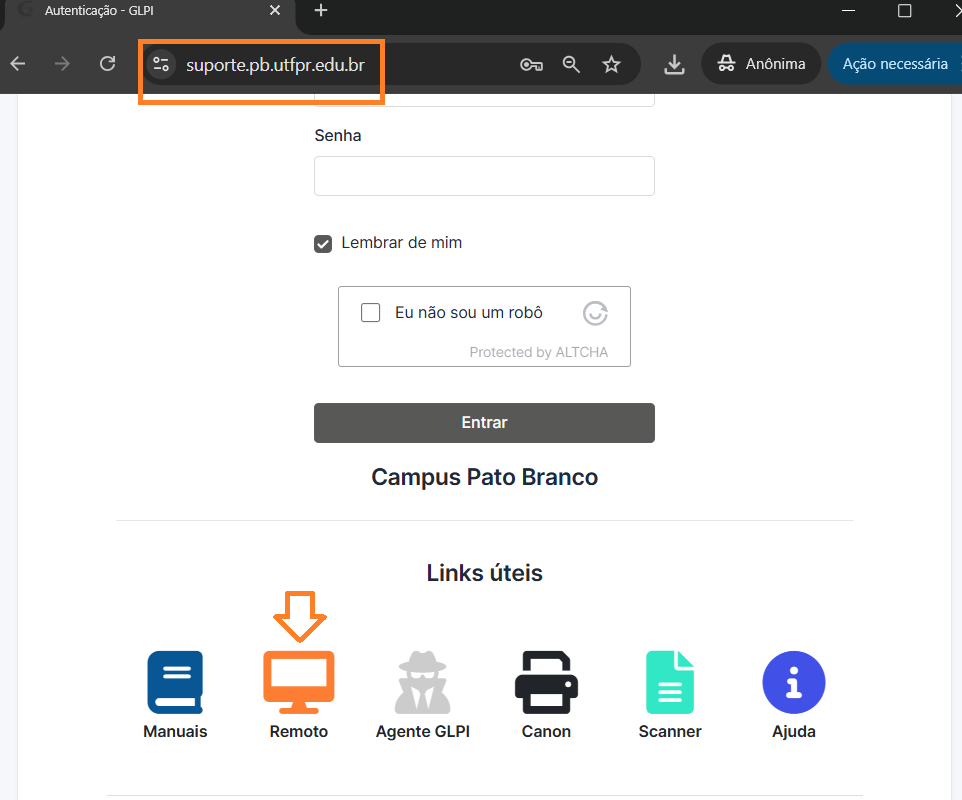962x800 pixels.
Task: Open the password manager key icon
Action: [x=531, y=64]
